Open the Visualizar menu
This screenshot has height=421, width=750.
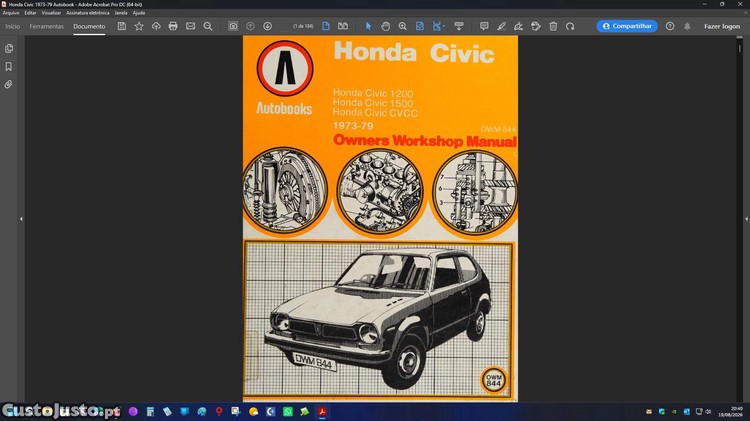pyautogui.click(x=51, y=13)
